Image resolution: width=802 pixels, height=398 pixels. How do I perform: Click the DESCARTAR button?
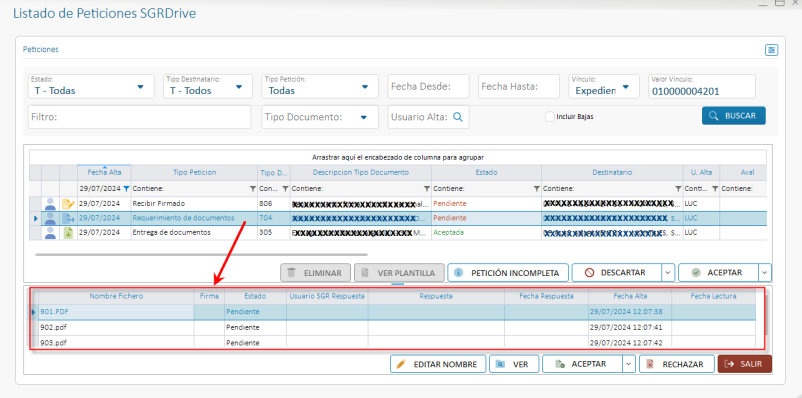click(617, 273)
